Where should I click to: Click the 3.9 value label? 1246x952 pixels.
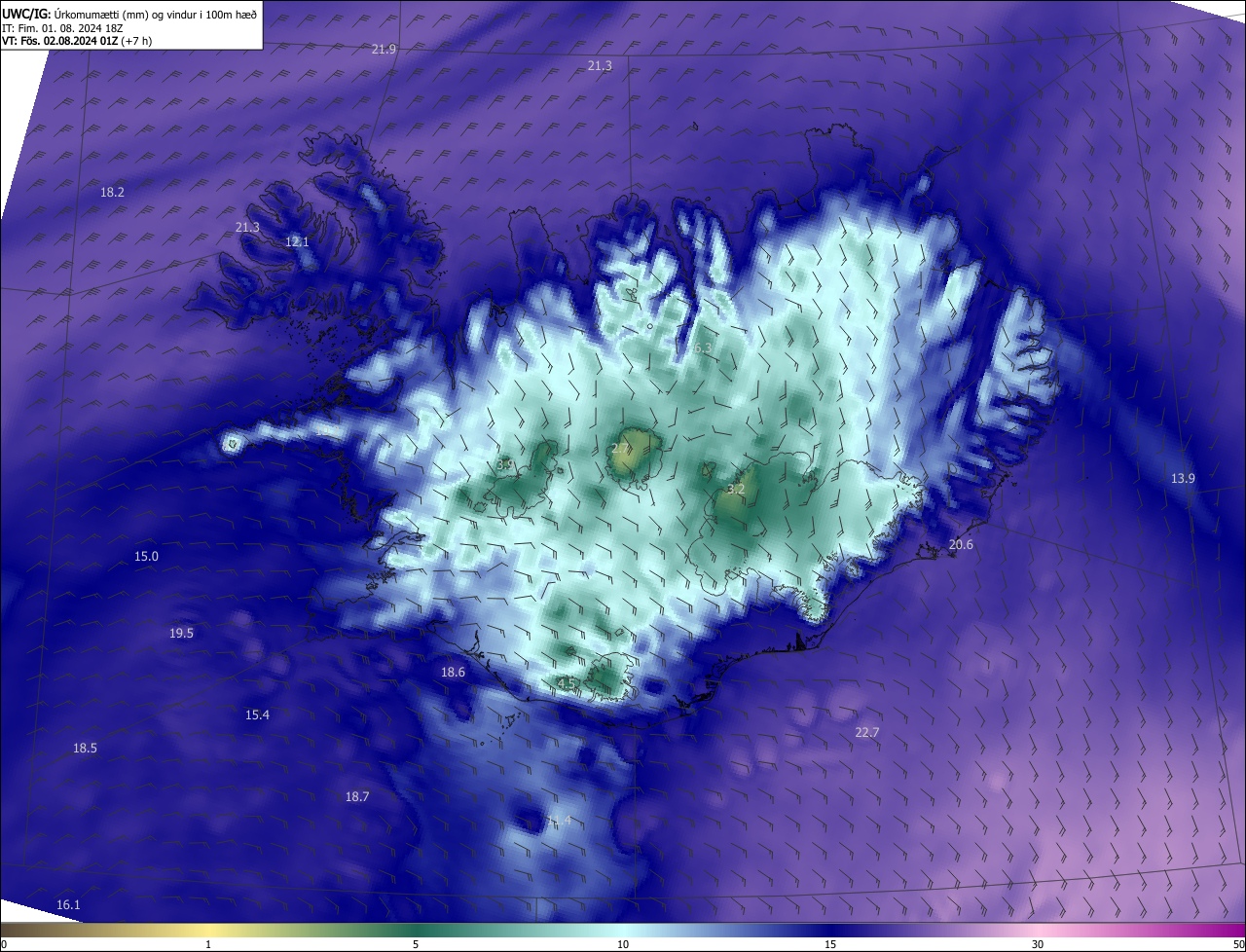point(504,465)
